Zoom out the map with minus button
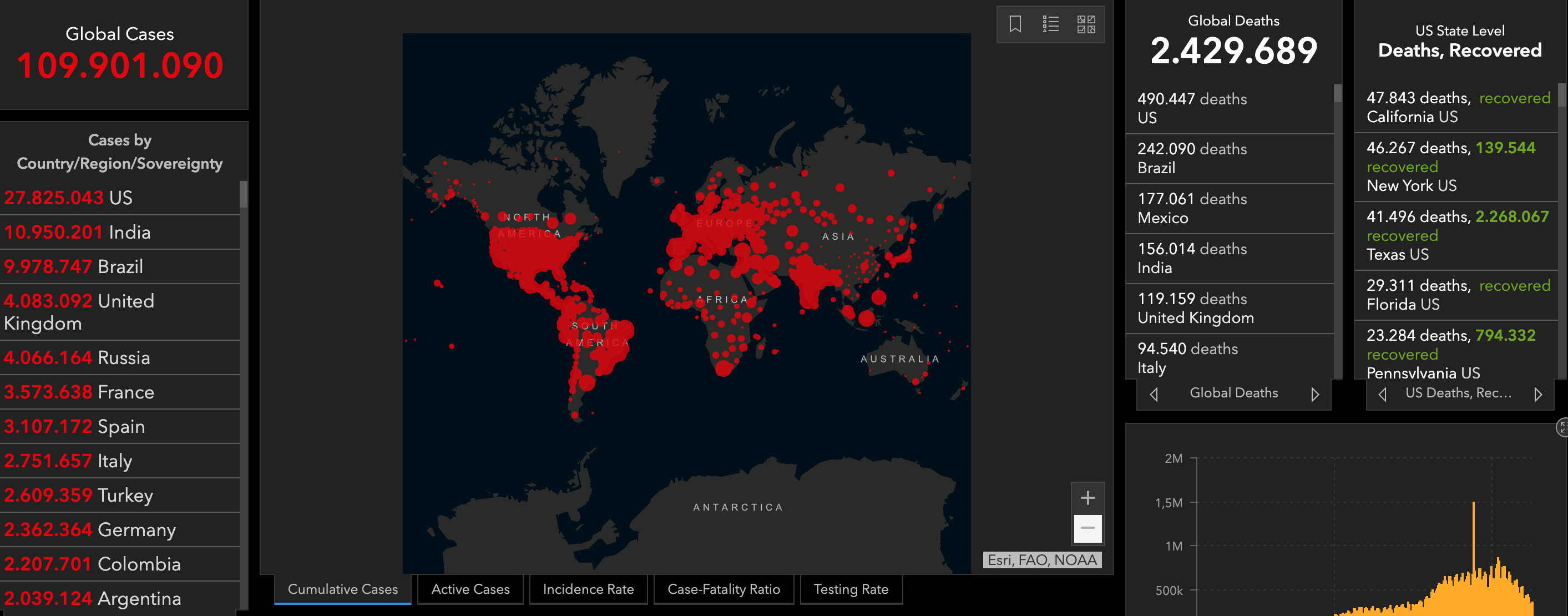Viewport: 1568px width, 616px height. coord(1087,528)
